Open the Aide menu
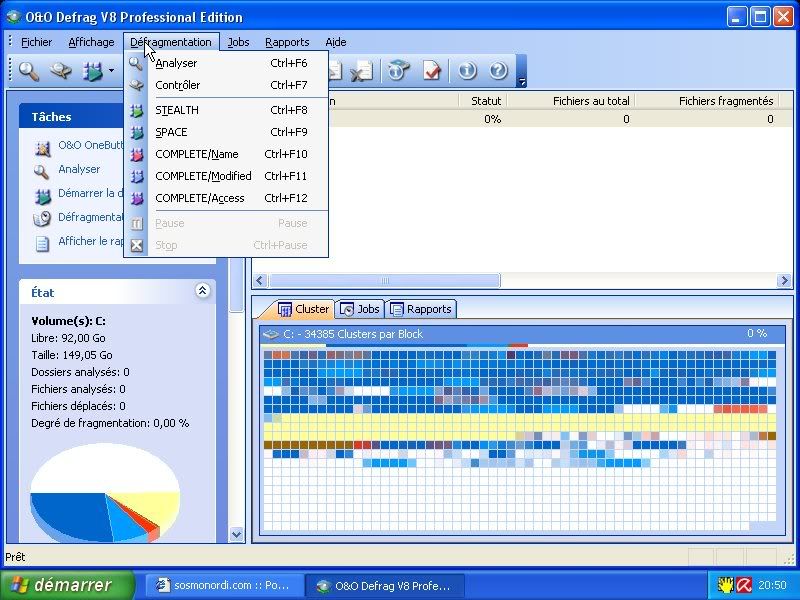This screenshot has height=600, width=800. coord(336,42)
